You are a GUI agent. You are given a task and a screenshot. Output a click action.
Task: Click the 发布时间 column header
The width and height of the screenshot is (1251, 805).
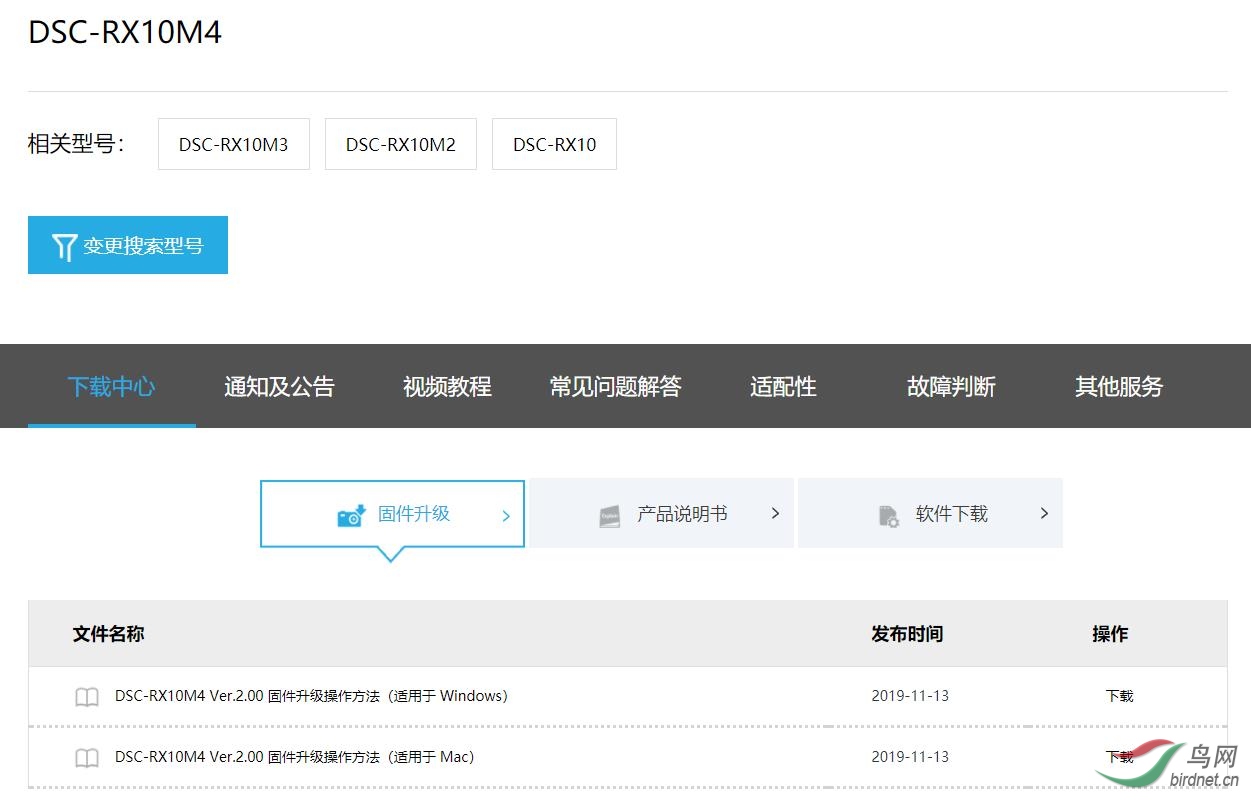907,634
